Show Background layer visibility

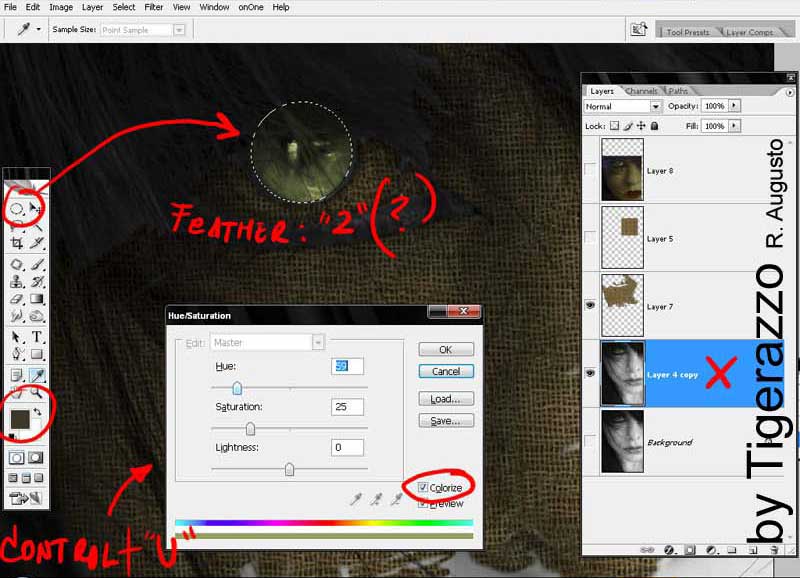point(590,441)
